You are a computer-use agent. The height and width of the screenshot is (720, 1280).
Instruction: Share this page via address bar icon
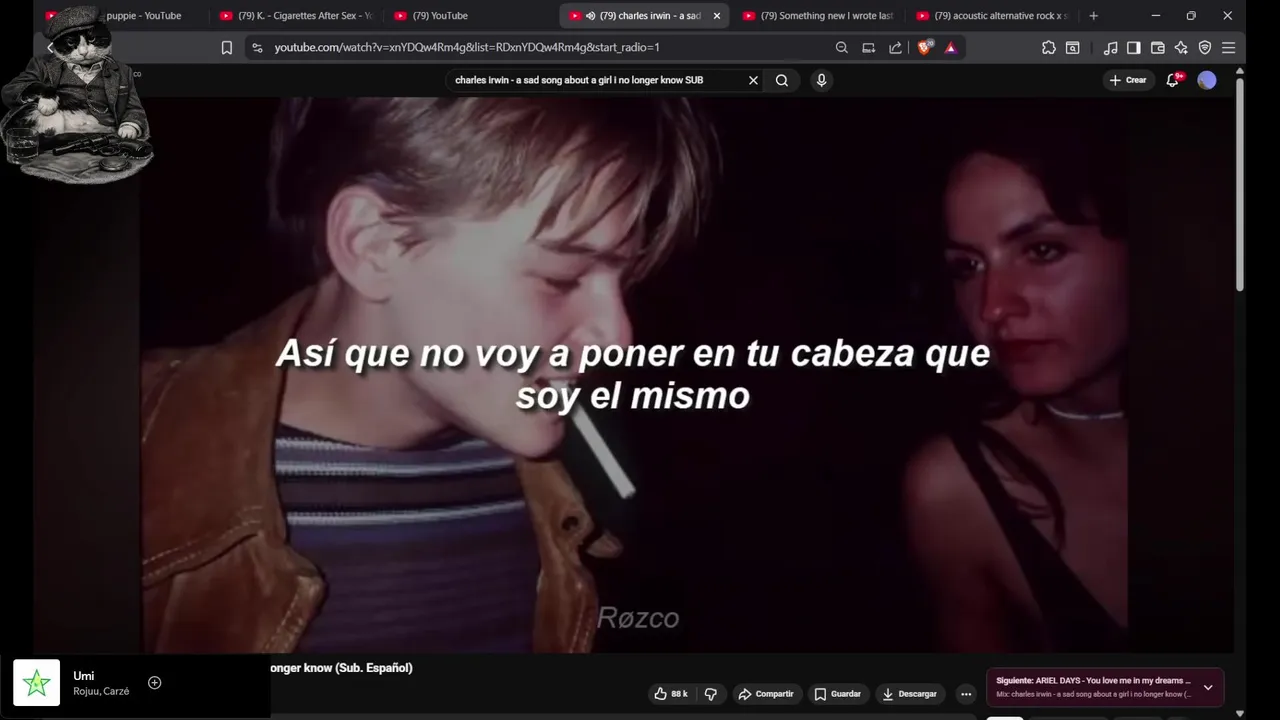(x=895, y=47)
